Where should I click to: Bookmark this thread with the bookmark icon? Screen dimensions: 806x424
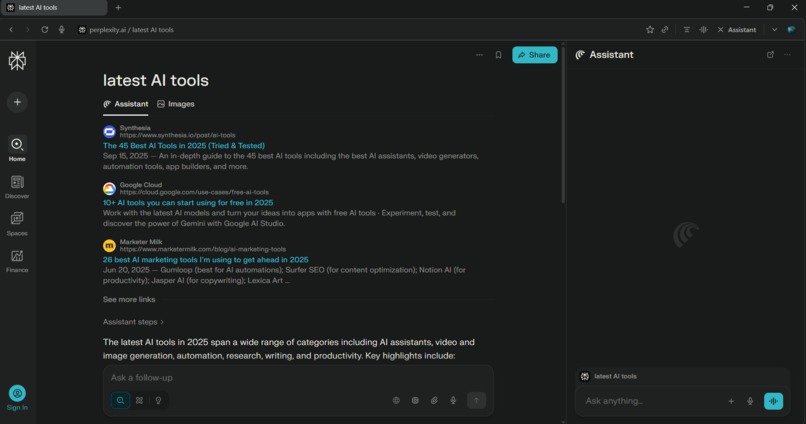498,55
